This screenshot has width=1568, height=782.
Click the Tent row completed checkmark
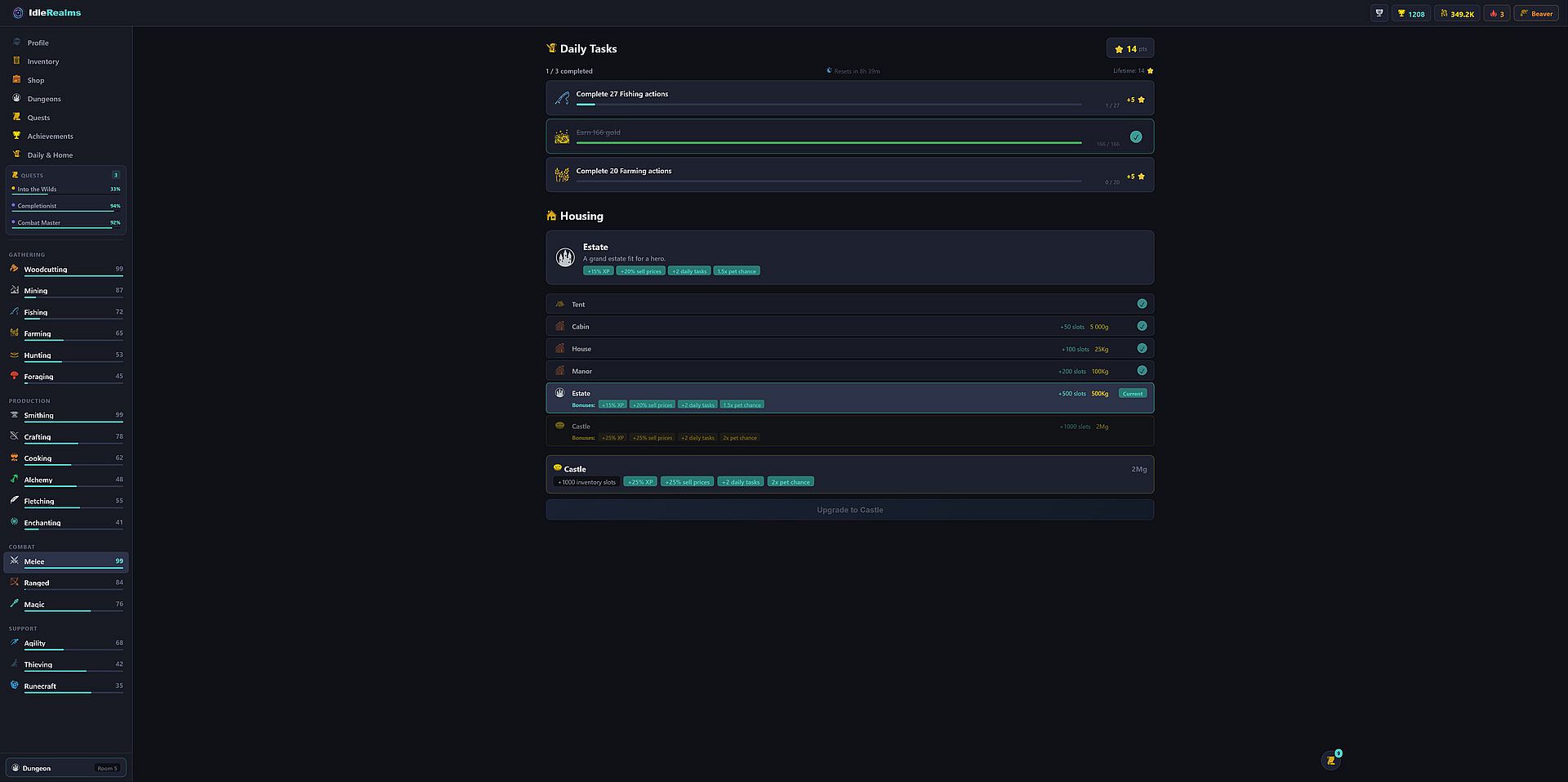(1142, 304)
